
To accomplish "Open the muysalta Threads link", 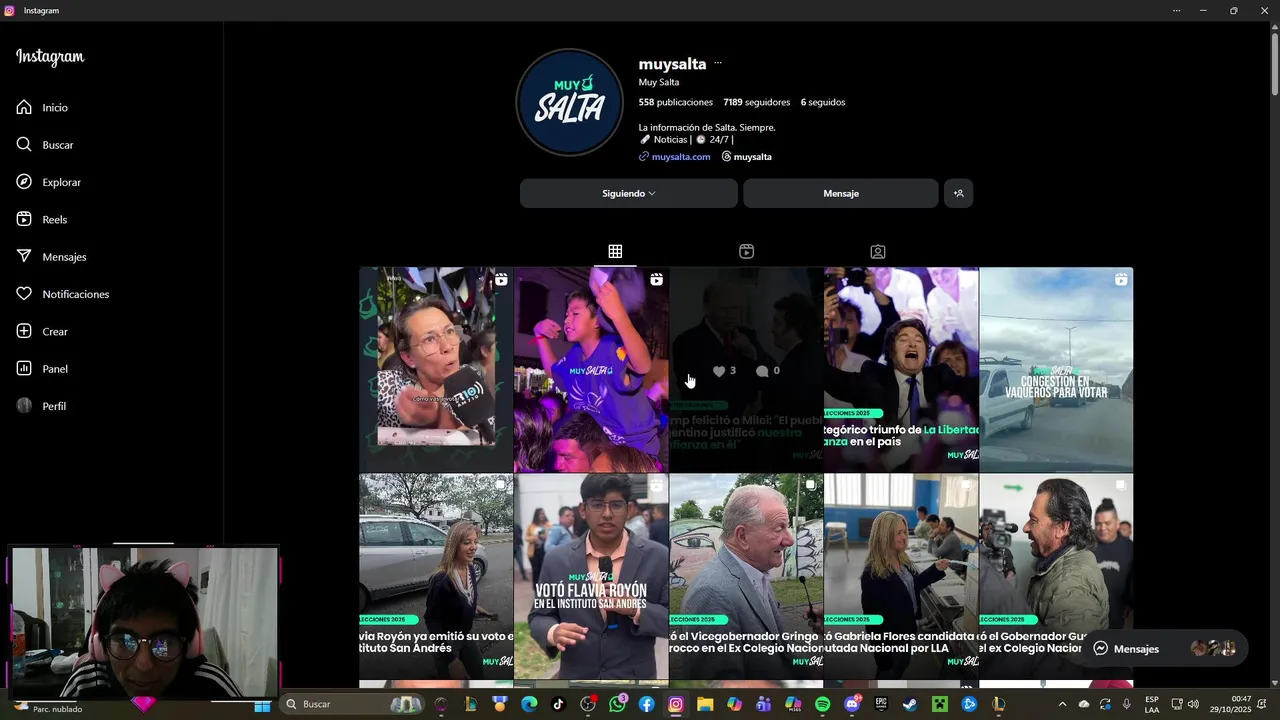I will 747,157.
